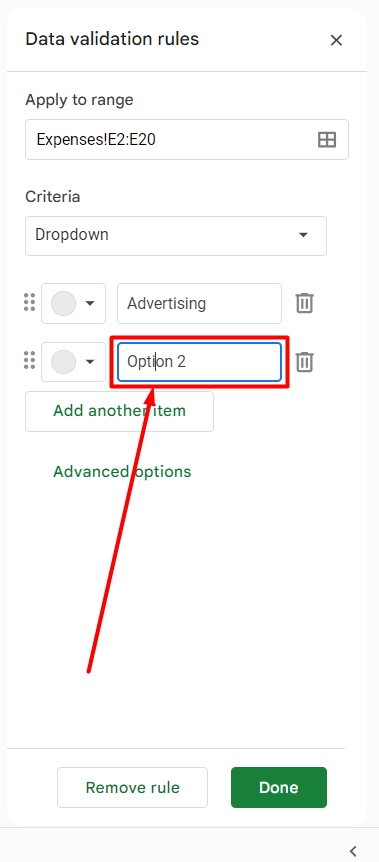Click the Remove rule button
The image size is (379, 862).
(133, 787)
